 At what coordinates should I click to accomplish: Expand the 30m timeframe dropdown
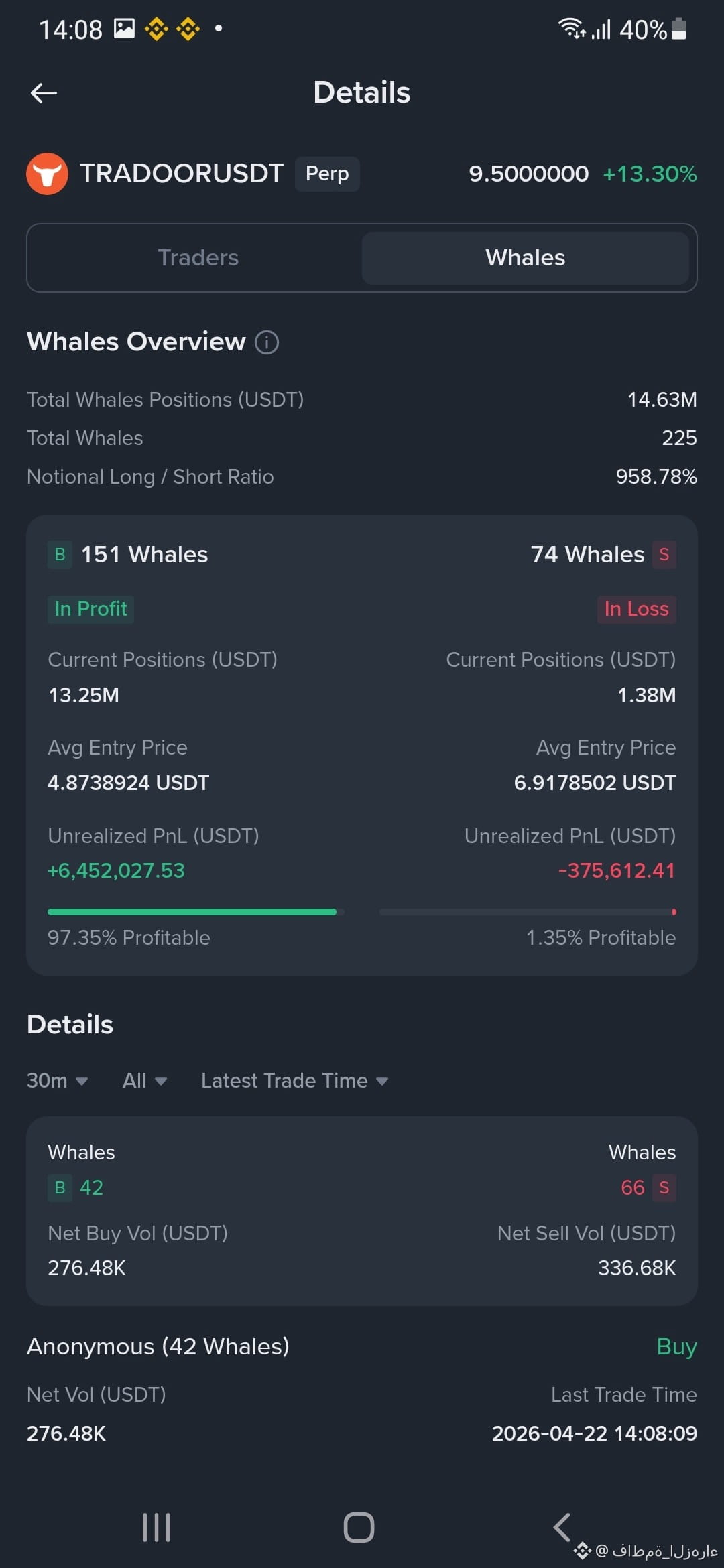coord(58,1081)
